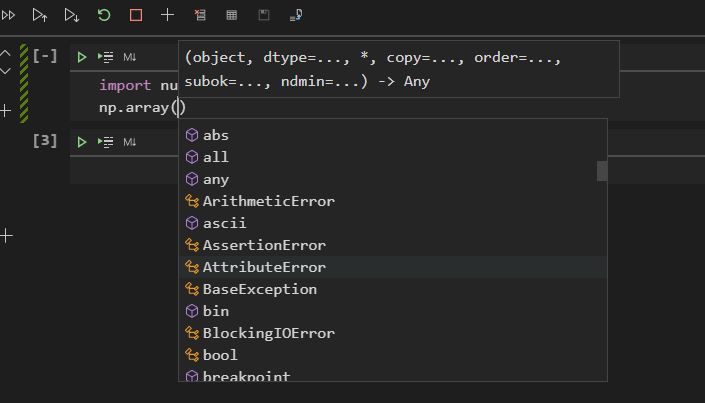The width and height of the screenshot is (705, 403).
Task: Run cell [3] line by line
Action: [106, 142]
